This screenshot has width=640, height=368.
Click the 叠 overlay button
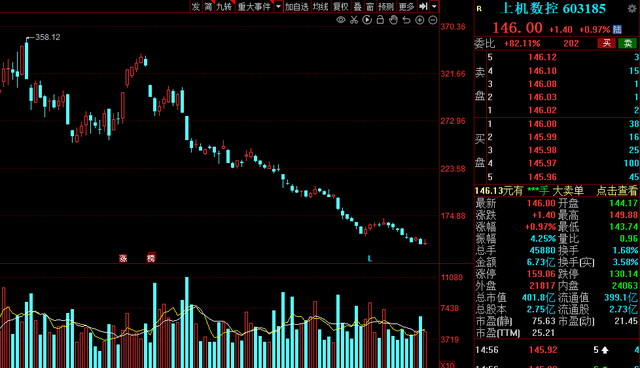[x=358, y=6]
